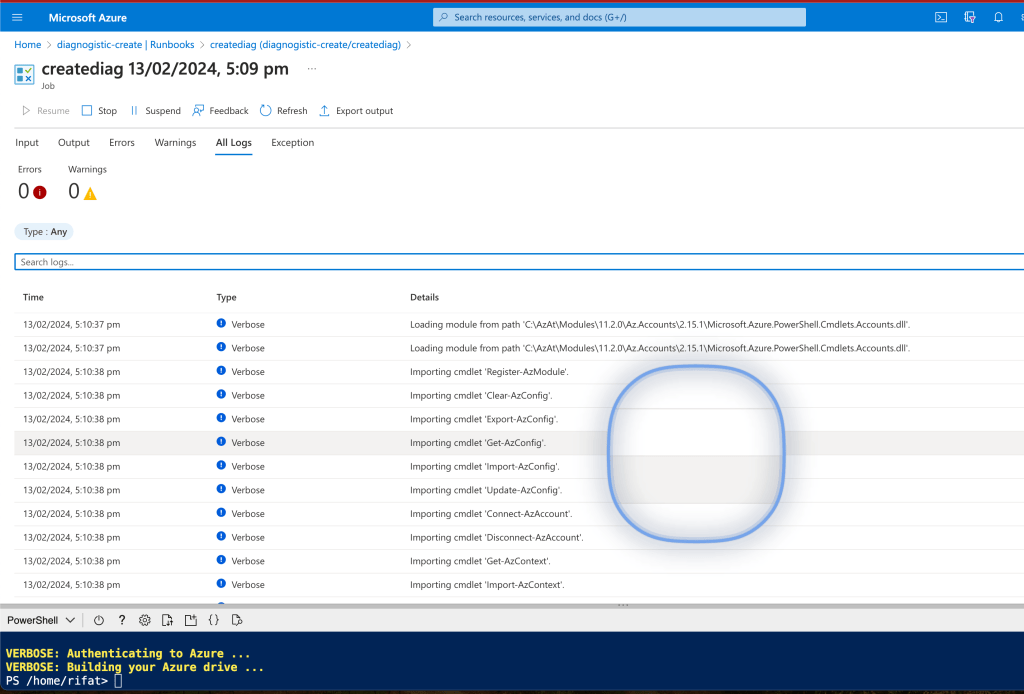The height and width of the screenshot is (694, 1024).
Task: Click Verbose info icon in Get-AzConfig row
Action: pos(221,442)
